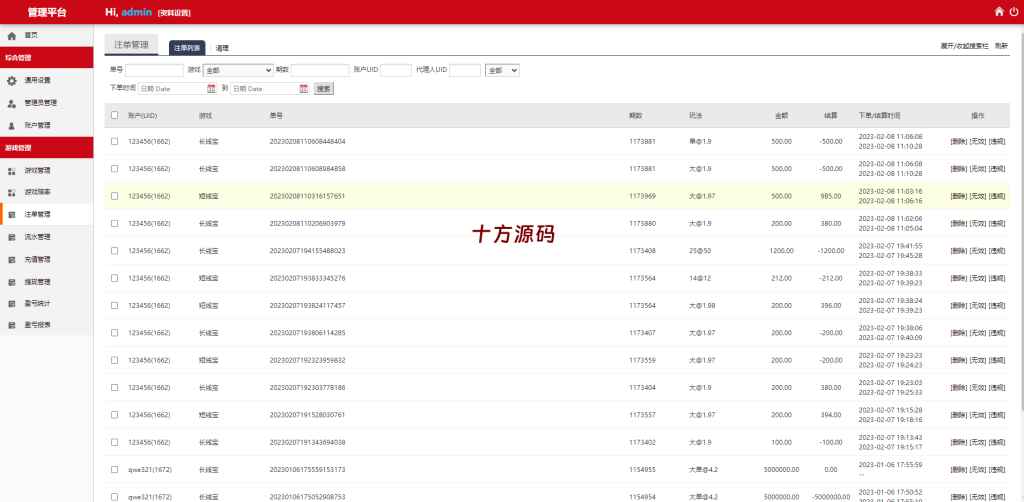Image resolution: width=1024 pixels, height=502 pixels.
Task: Check the row for order 20230208110316157651
Action: coord(115,196)
